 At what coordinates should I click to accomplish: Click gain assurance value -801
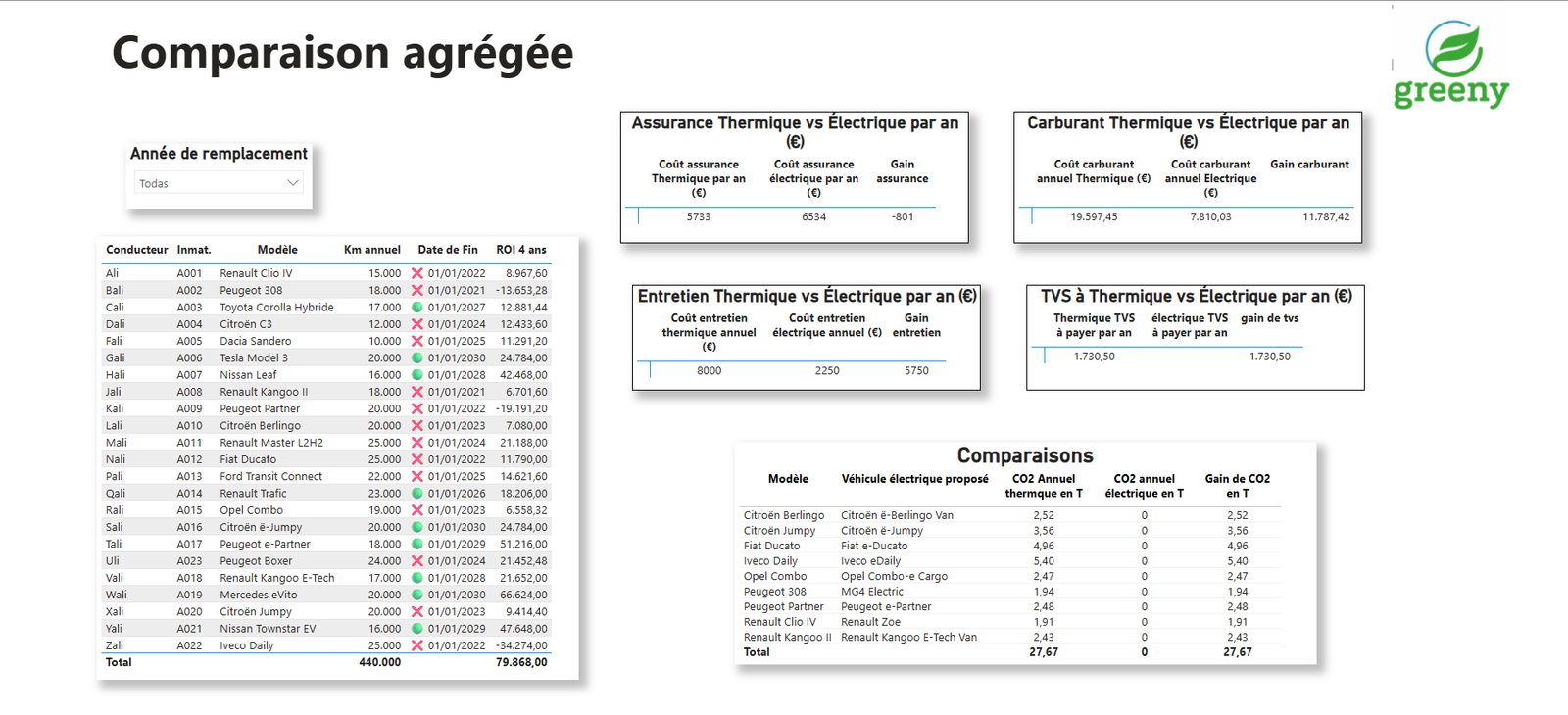(x=903, y=216)
